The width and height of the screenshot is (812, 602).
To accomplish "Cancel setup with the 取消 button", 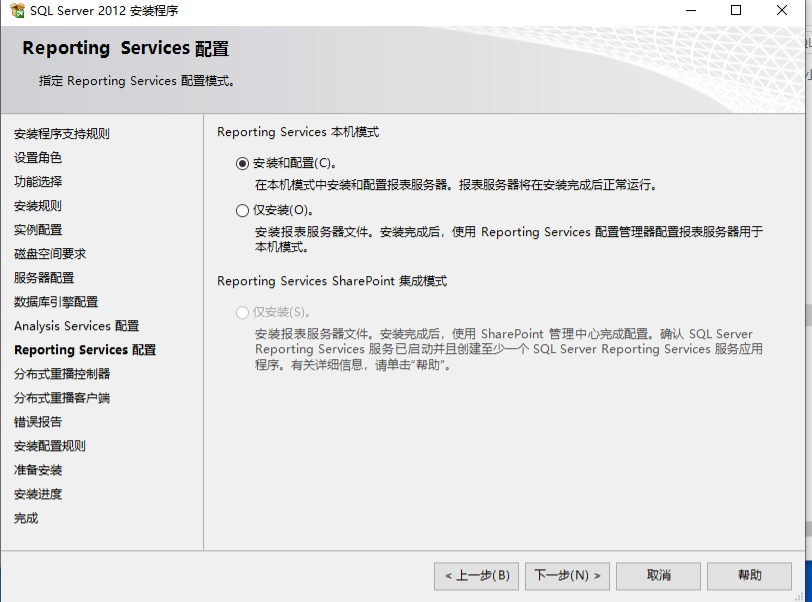I will click(x=658, y=576).
